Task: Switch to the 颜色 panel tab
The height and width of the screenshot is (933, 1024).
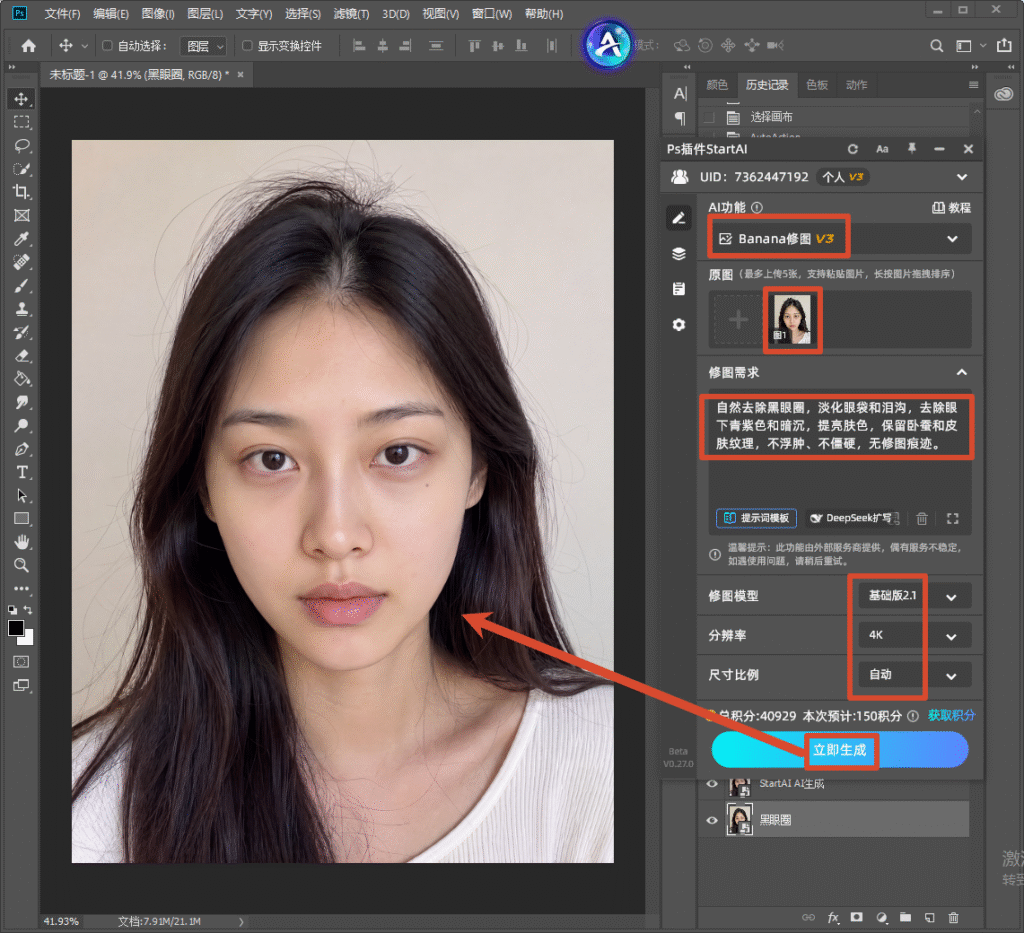Action: 717,85
